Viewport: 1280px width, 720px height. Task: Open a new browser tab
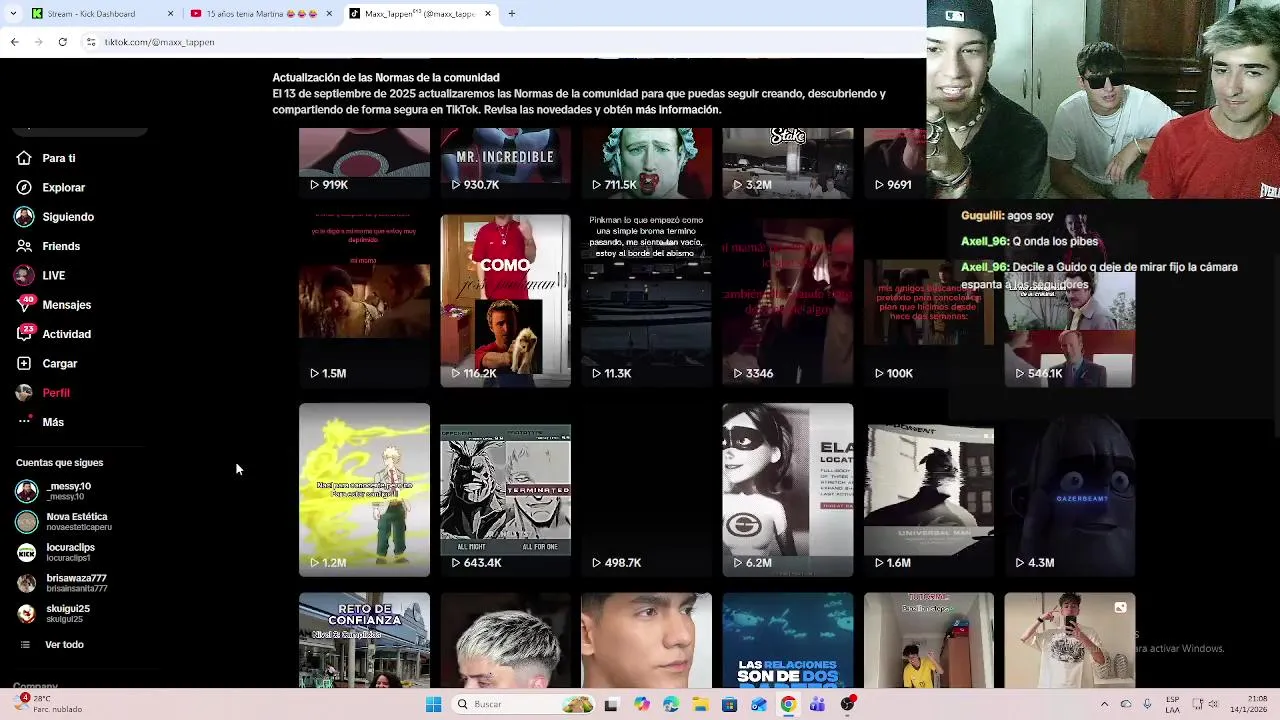511,14
